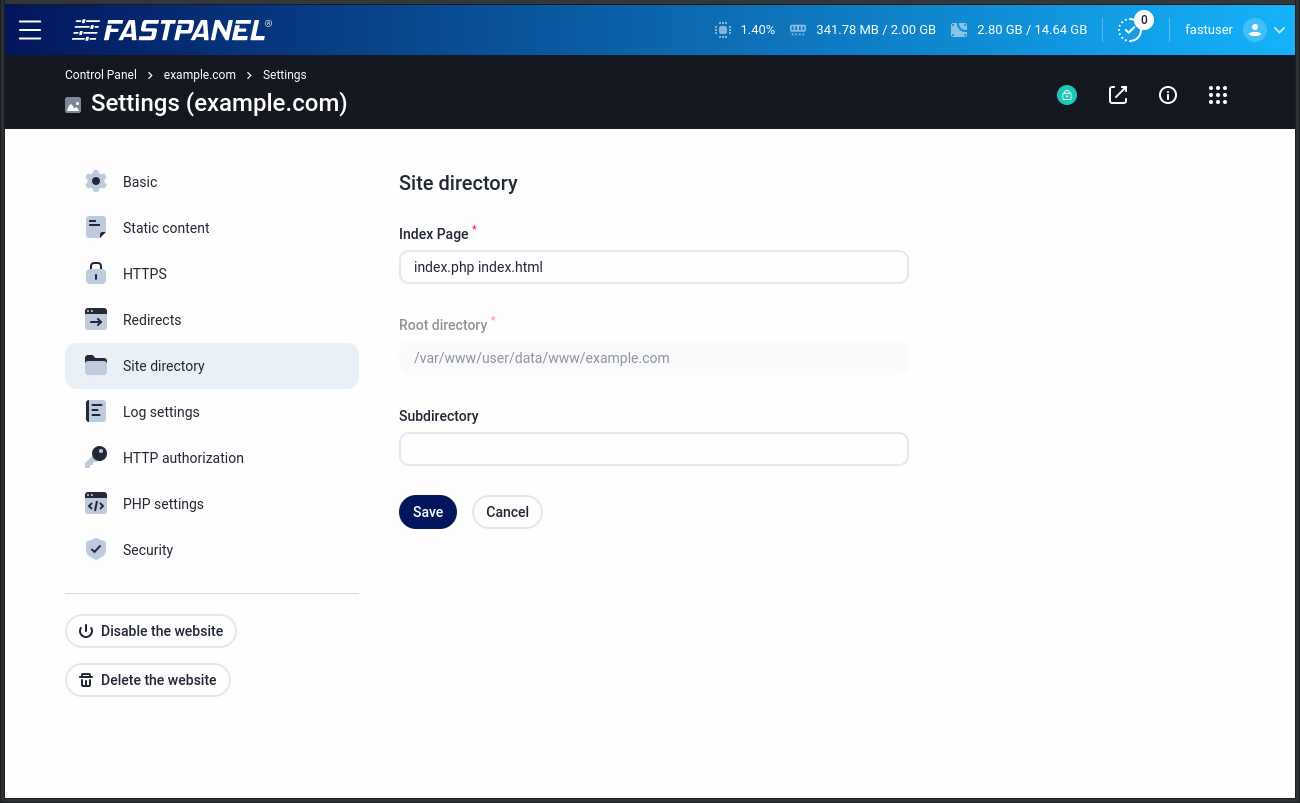Click the FASTPANEL logo
The height and width of the screenshot is (803, 1300).
[x=172, y=30]
